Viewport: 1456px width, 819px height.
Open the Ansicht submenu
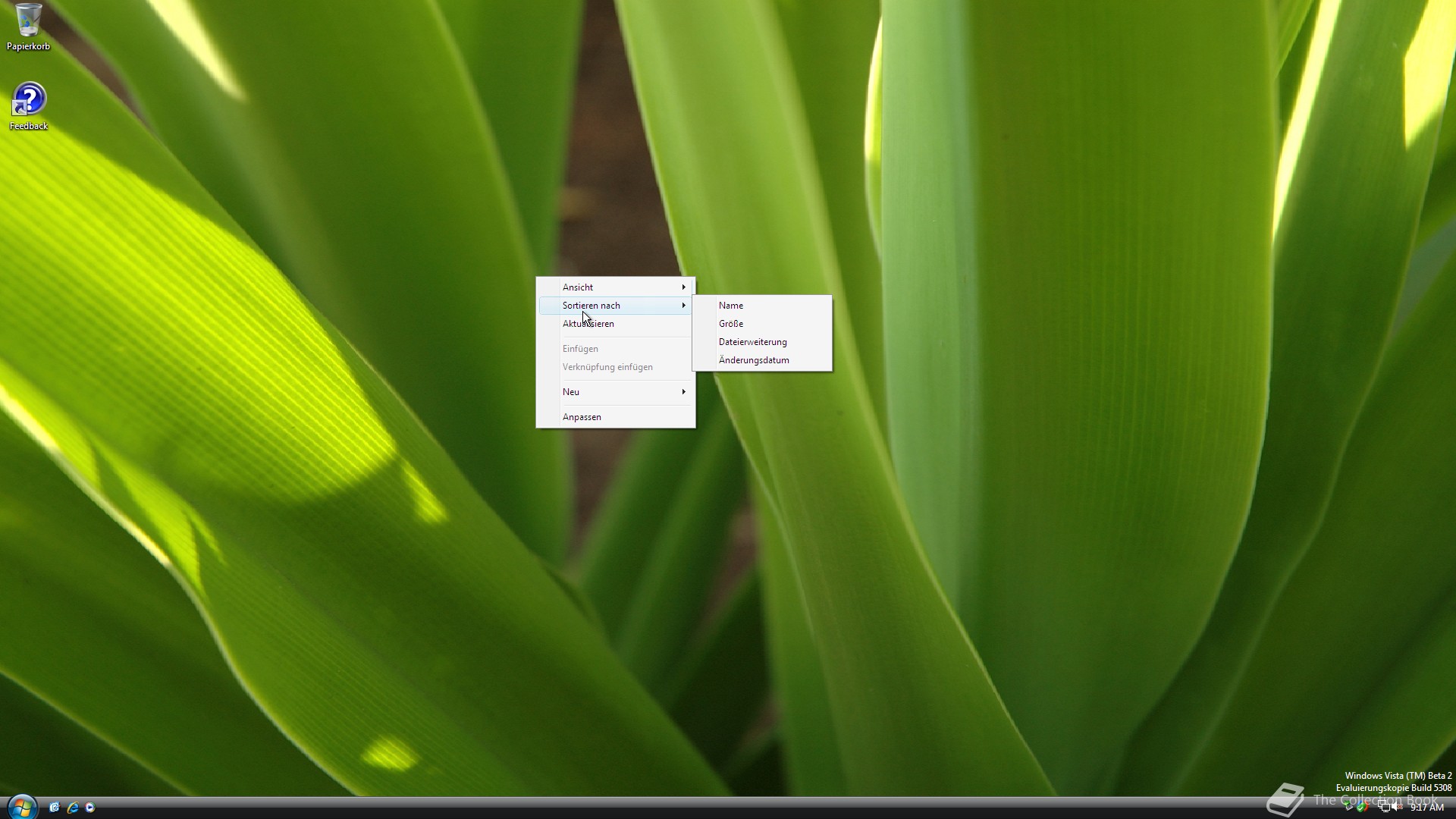click(x=616, y=287)
